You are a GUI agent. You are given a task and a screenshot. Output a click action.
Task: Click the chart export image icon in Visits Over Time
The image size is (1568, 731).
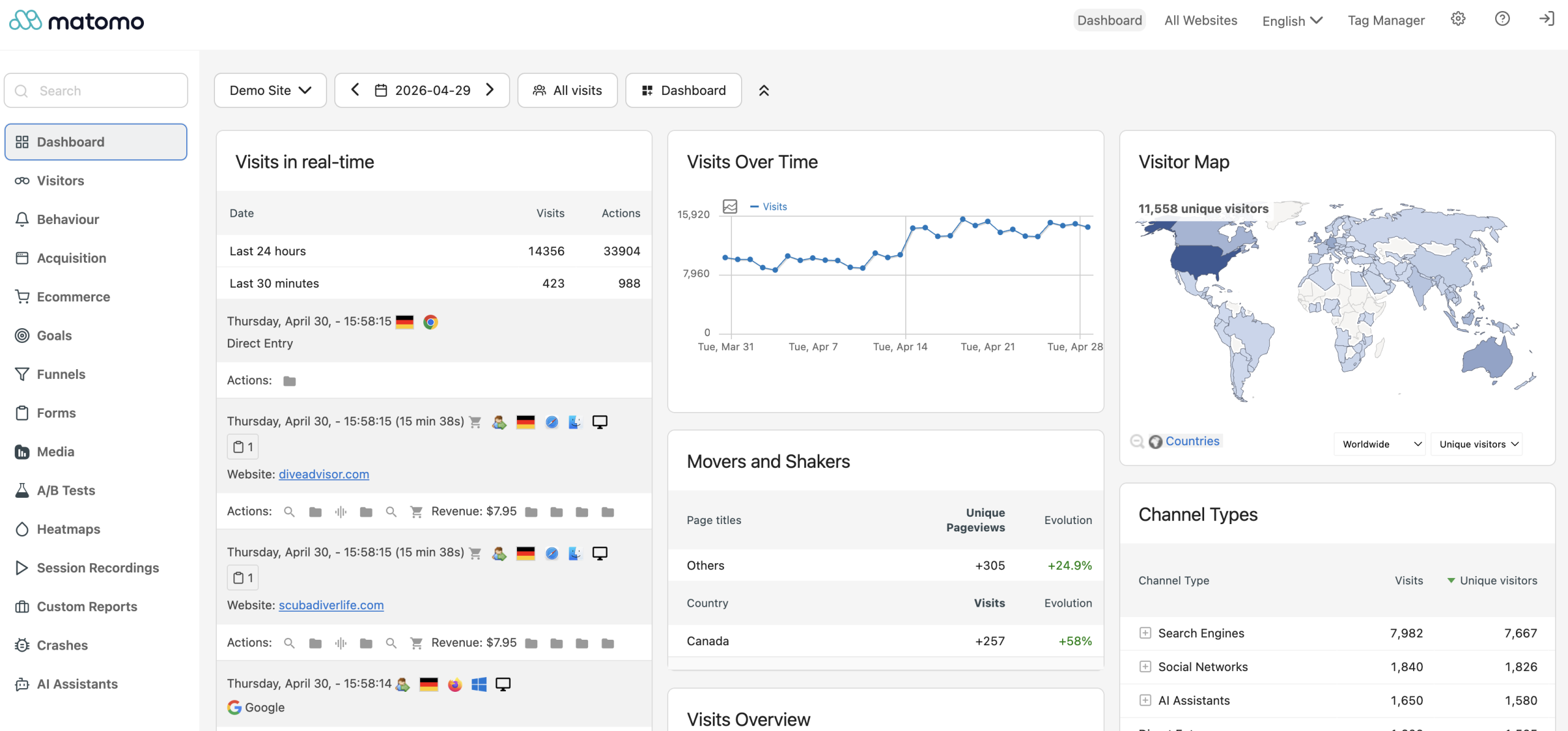click(x=730, y=206)
